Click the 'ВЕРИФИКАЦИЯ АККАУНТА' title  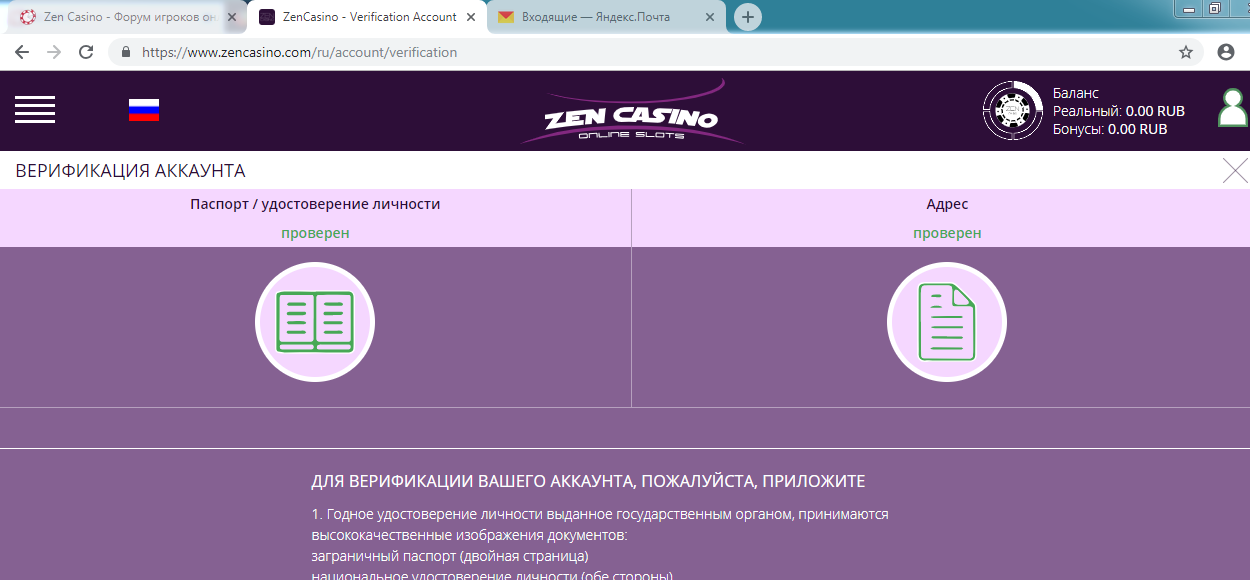130,171
